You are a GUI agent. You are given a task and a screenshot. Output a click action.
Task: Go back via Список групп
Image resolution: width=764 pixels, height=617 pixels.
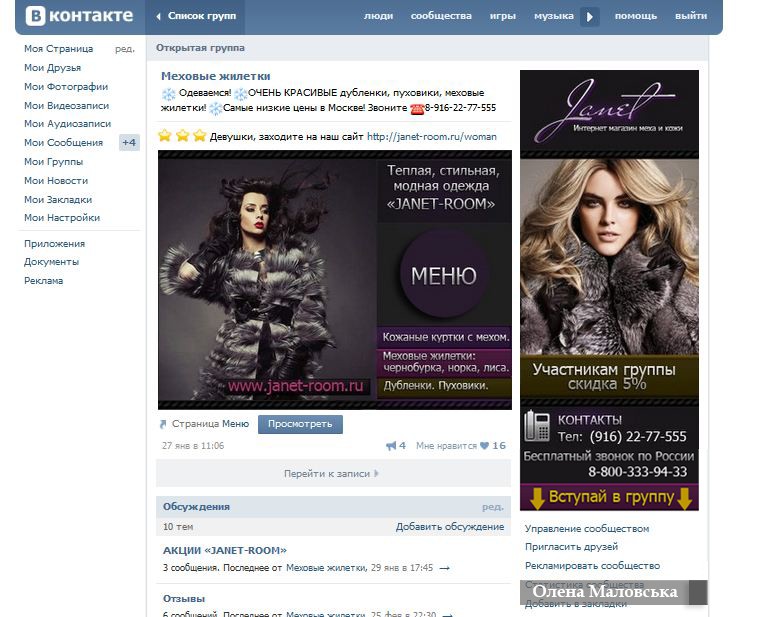196,16
